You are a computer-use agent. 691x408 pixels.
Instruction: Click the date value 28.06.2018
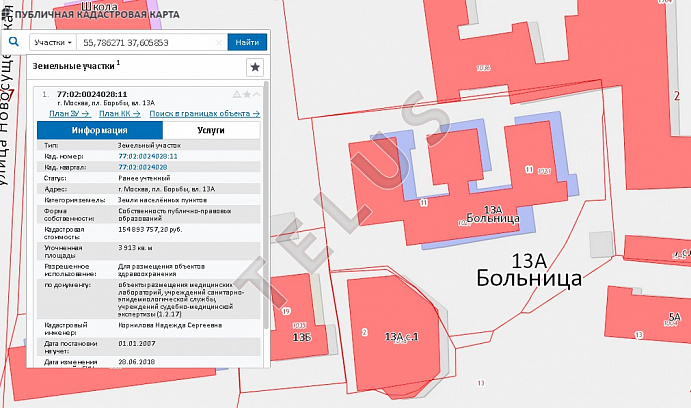click(137, 362)
